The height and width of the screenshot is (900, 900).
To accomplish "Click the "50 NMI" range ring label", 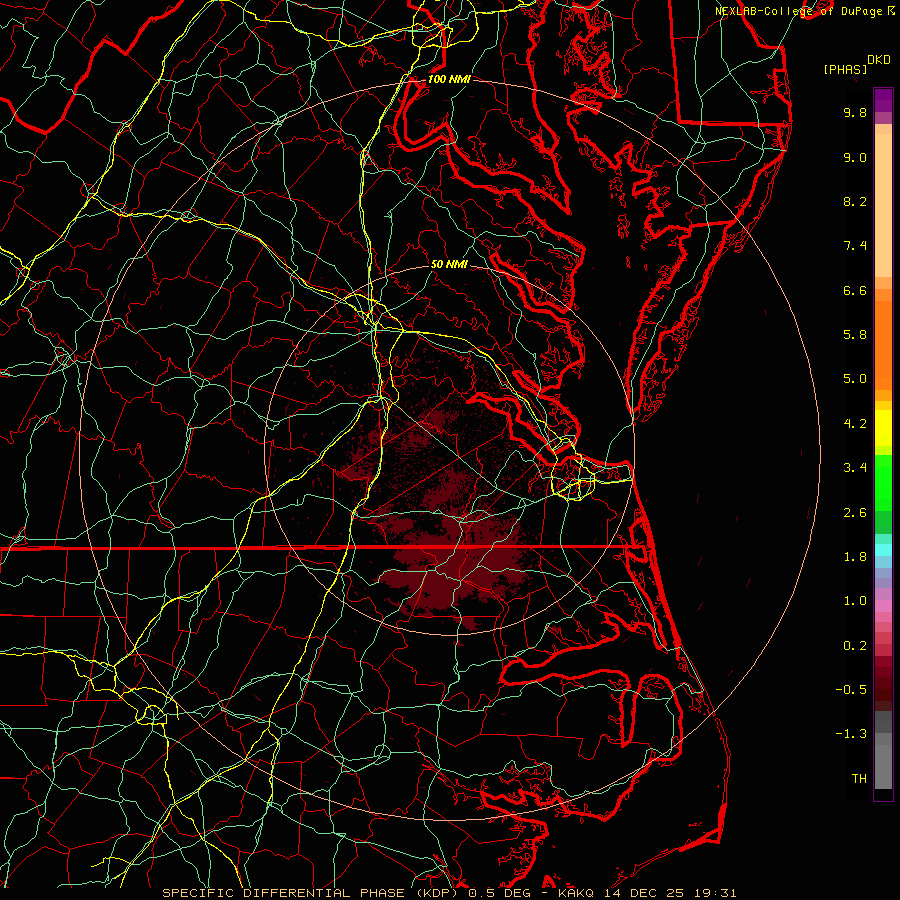I will [449, 264].
